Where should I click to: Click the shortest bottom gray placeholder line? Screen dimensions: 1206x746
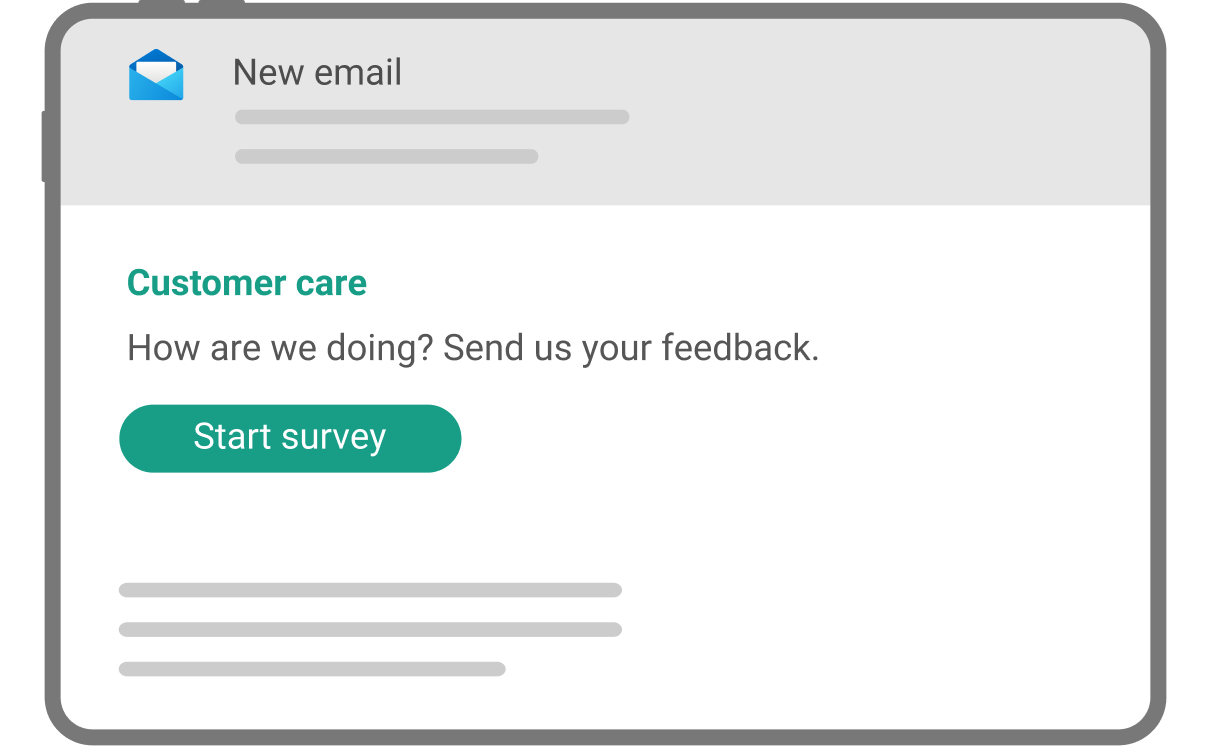coord(312,669)
